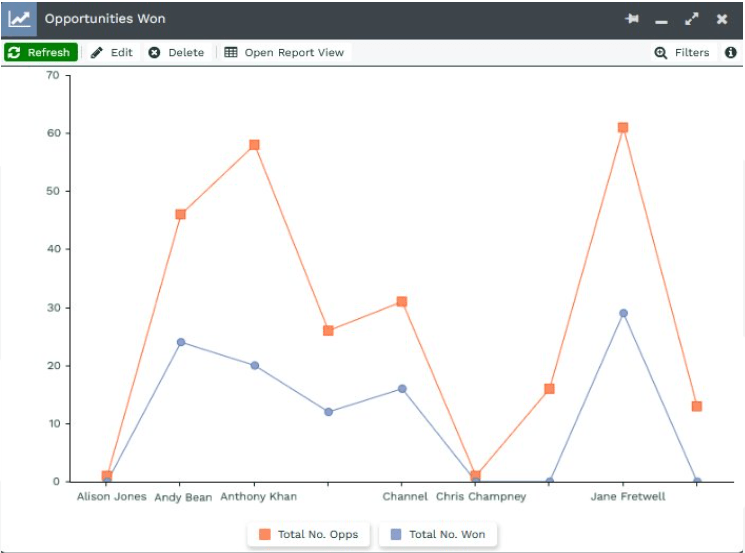Viewport: 745px width, 553px height.
Task: Open the Filters panel
Action: click(x=682, y=53)
